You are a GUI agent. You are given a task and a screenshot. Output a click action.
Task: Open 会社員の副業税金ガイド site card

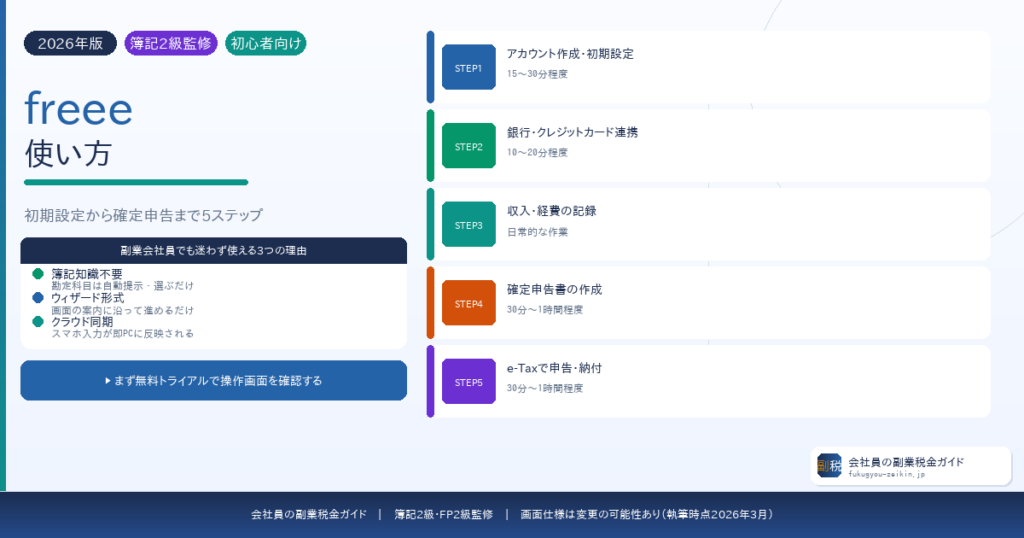911,466
